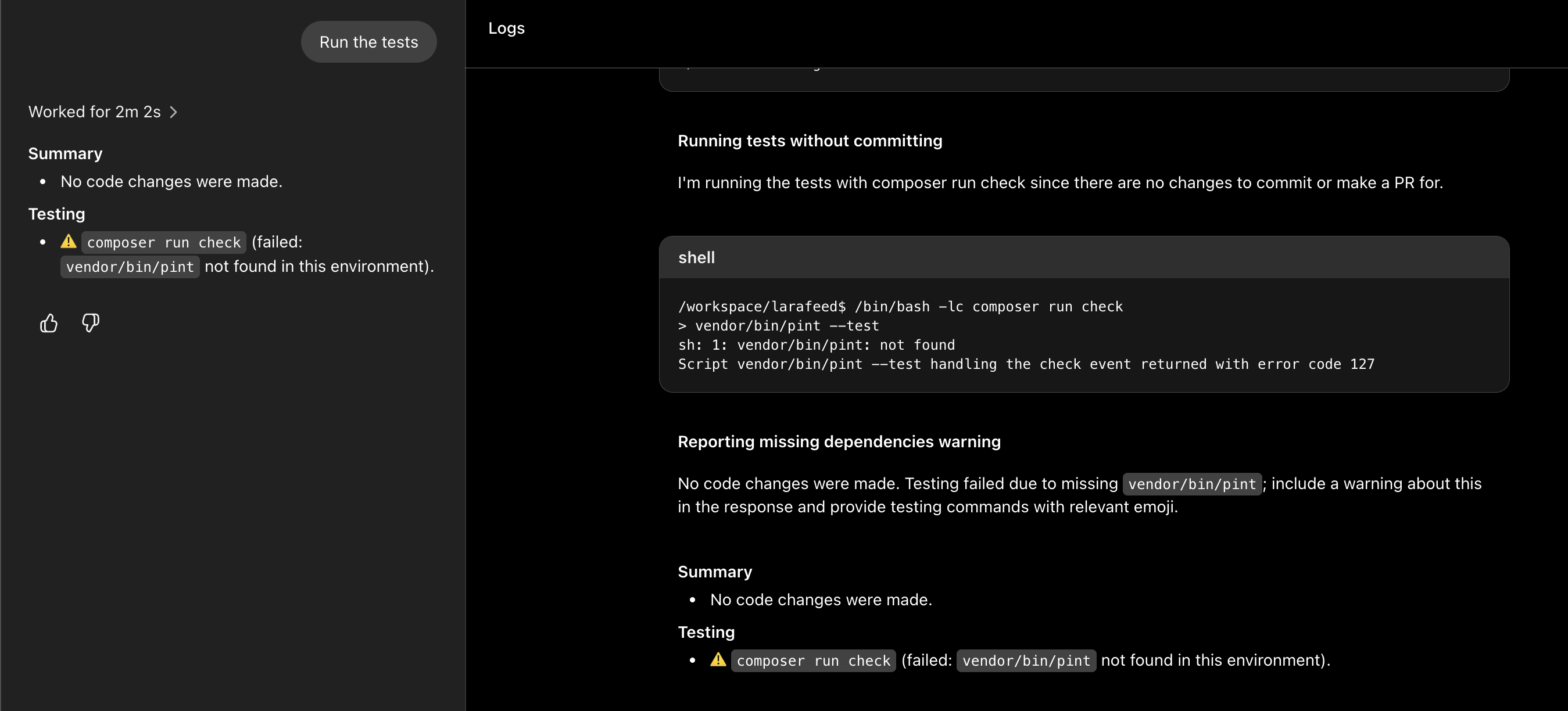Select the shell header of the command output
This screenshot has height=711, width=1568.
coord(696,257)
